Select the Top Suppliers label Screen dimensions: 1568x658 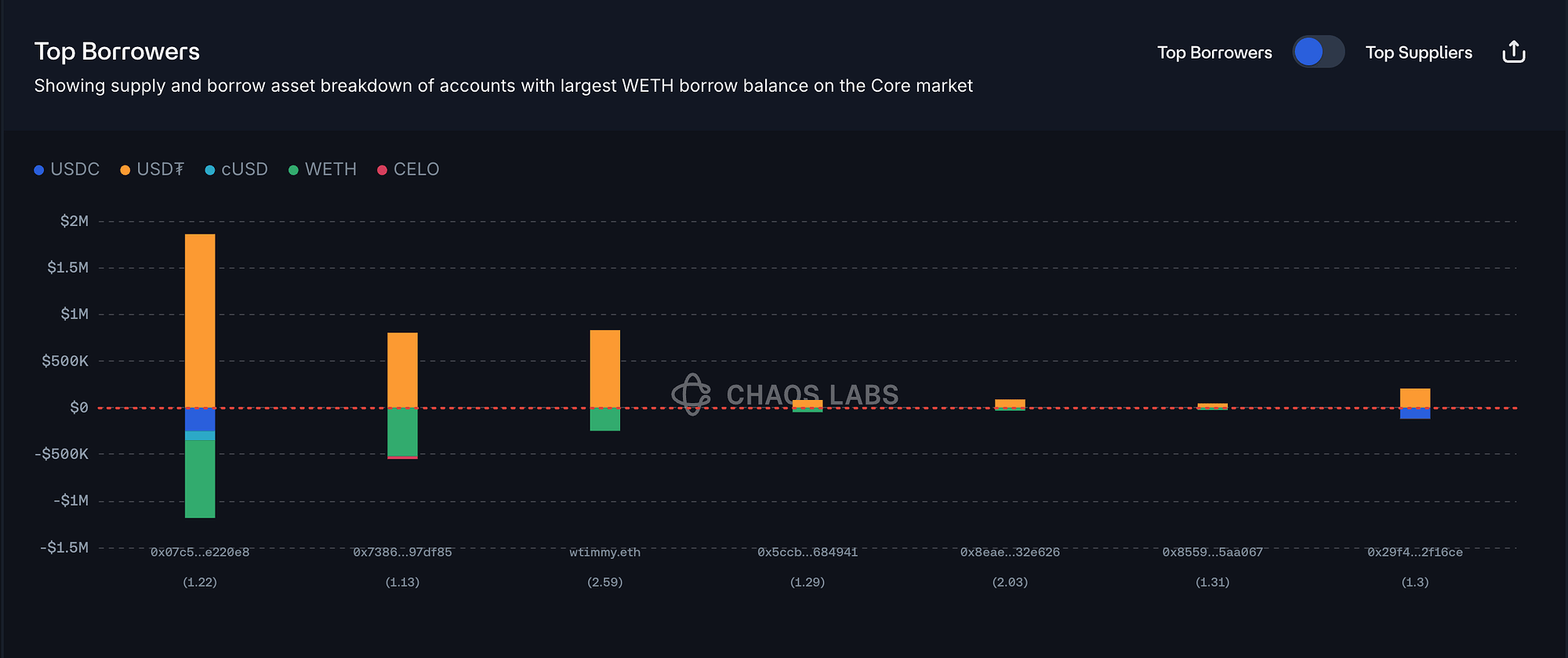[1418, 53]
